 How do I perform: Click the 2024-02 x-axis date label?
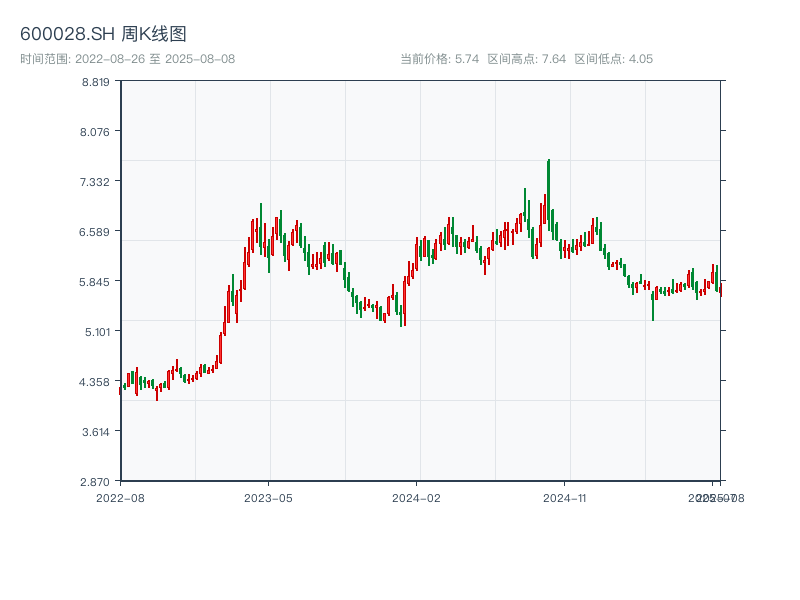tap(417, 497)
